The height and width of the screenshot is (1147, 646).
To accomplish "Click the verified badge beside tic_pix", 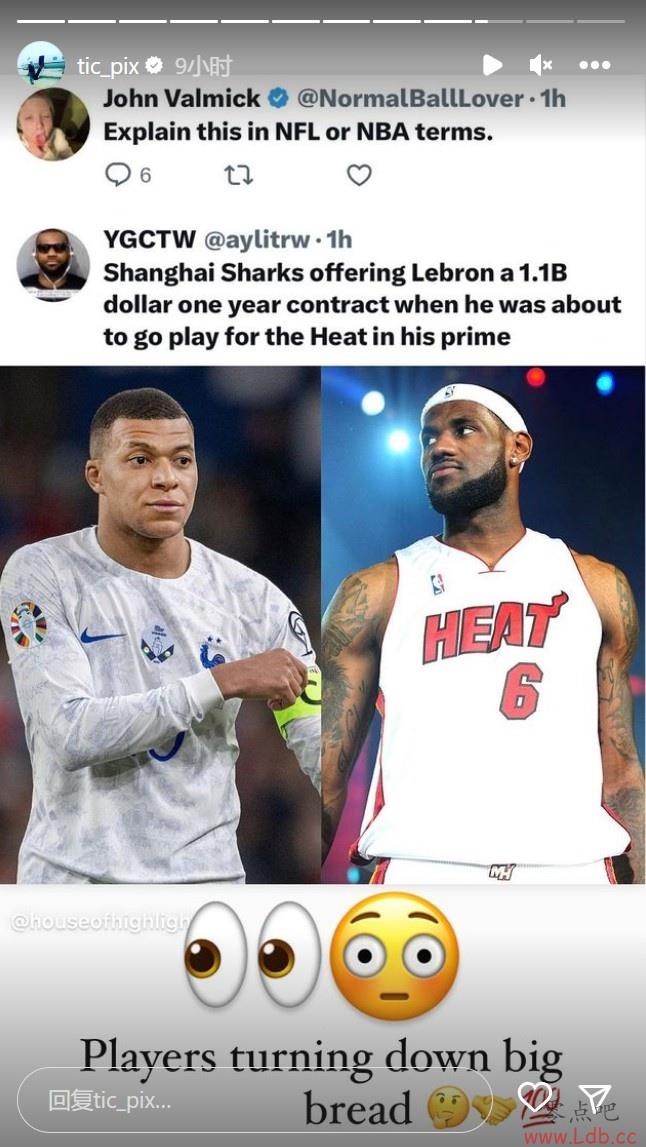I will (154, 66).
